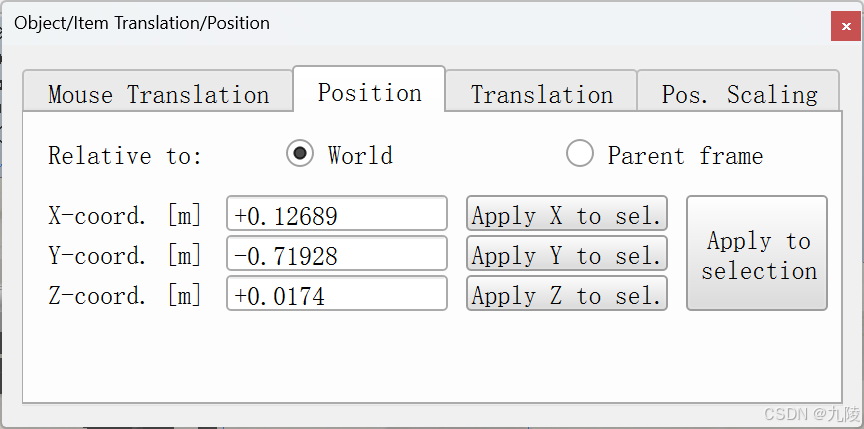Choose the Parent frame radio option
Screen dimensions: 864x429
pyautogui.click(x=580, y=154)
